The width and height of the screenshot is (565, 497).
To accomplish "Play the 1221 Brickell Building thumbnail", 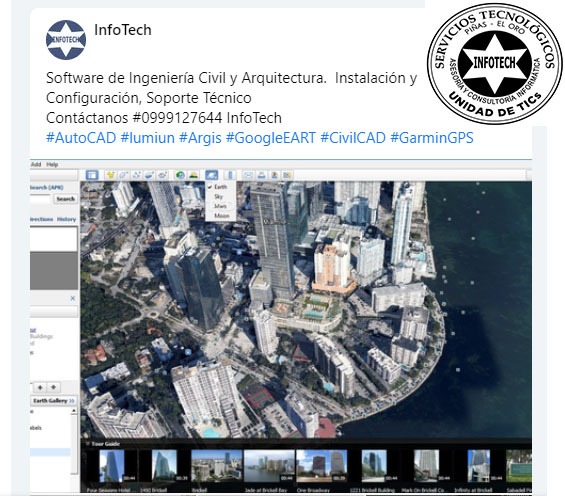I will click(x=374, y=466).
